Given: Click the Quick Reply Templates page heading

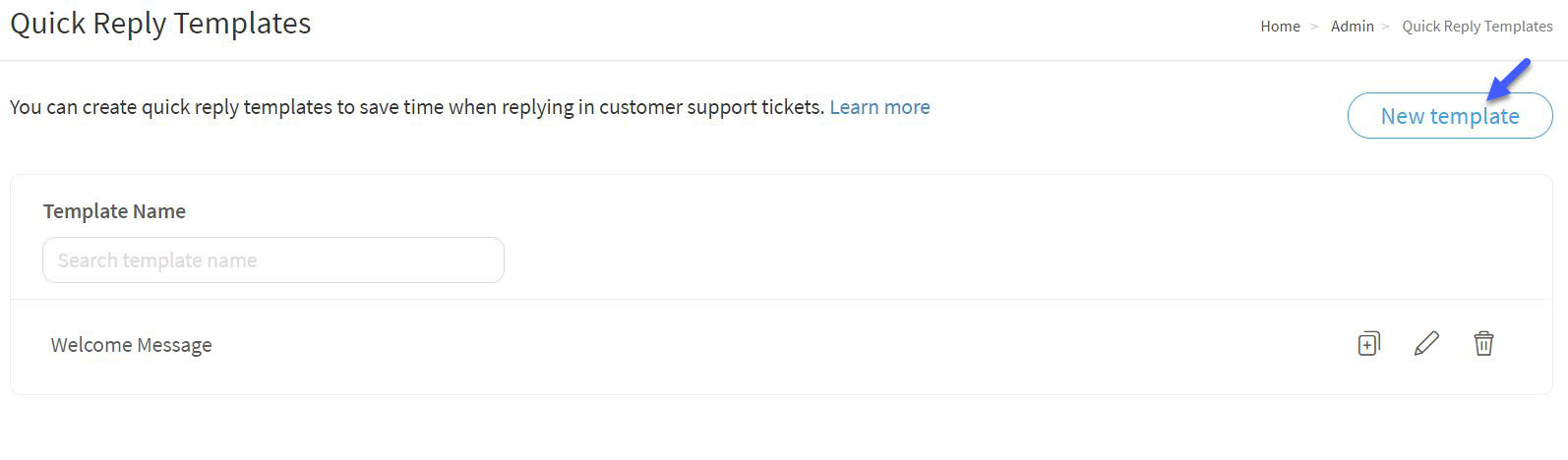Looking at the screenshot, I should click(x=160, y=24).
